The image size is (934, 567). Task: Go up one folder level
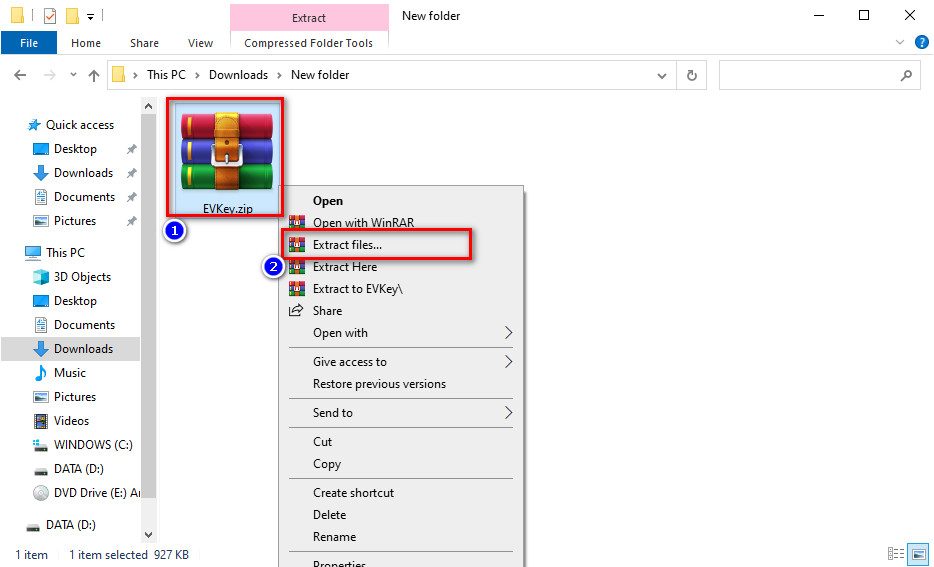[x=94, y=75]
